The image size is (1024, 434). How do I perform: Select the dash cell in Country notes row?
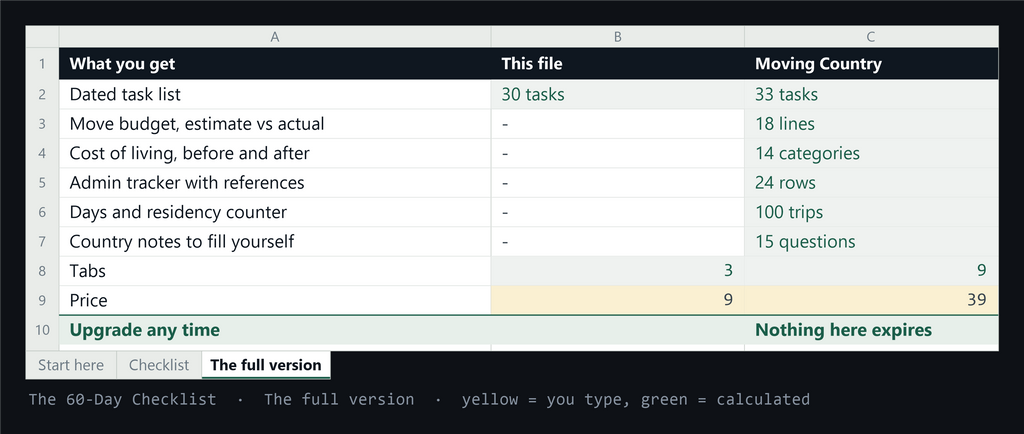point(617,241)
